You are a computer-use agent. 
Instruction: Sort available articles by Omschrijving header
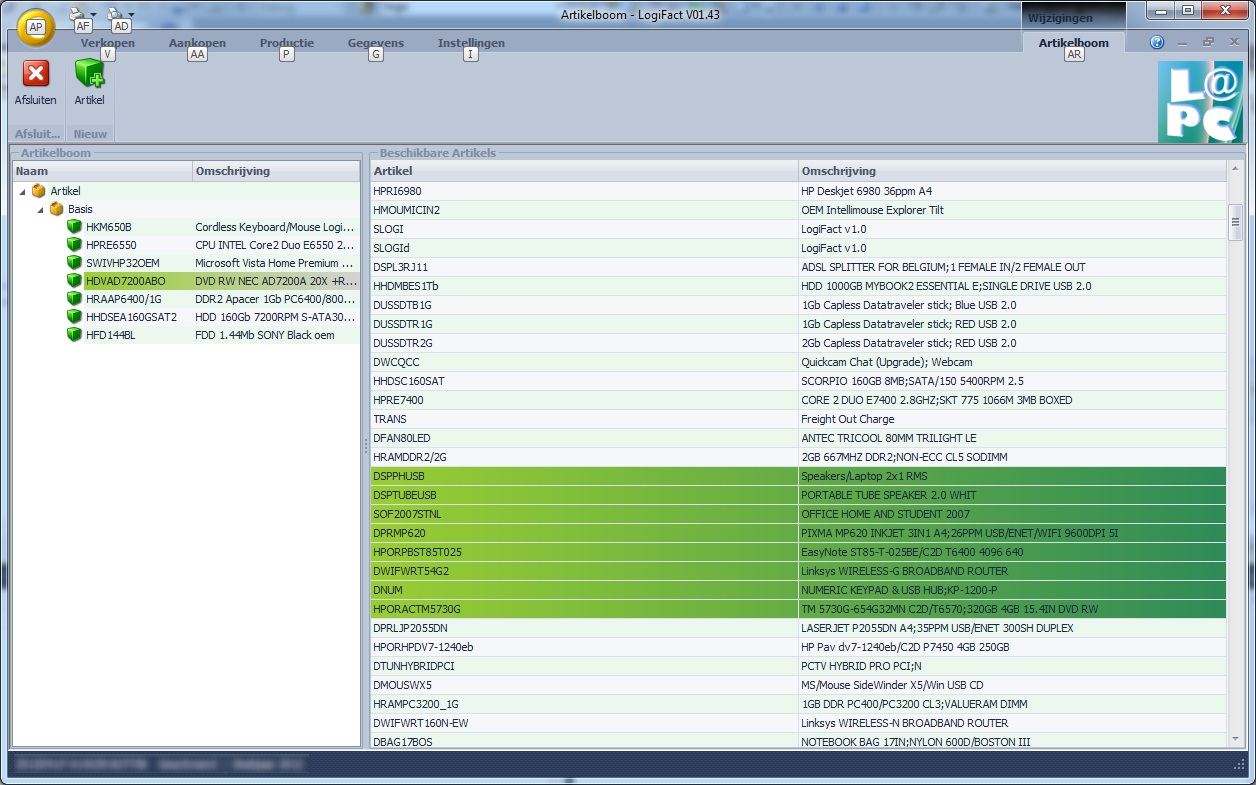(x=1013, y=171)
